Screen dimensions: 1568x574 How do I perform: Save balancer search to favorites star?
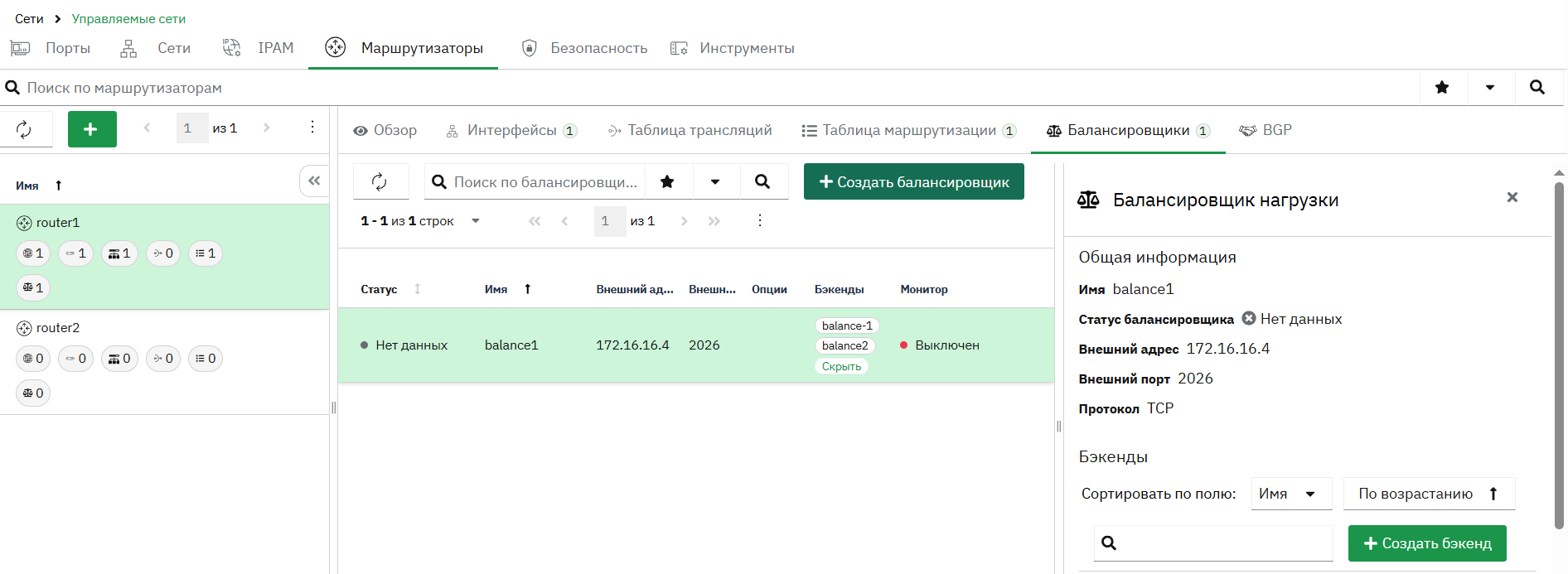667,181
